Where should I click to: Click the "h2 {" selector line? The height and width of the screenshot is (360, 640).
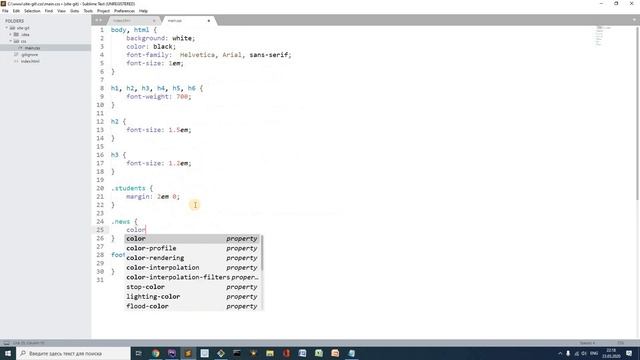pos(118,122)
